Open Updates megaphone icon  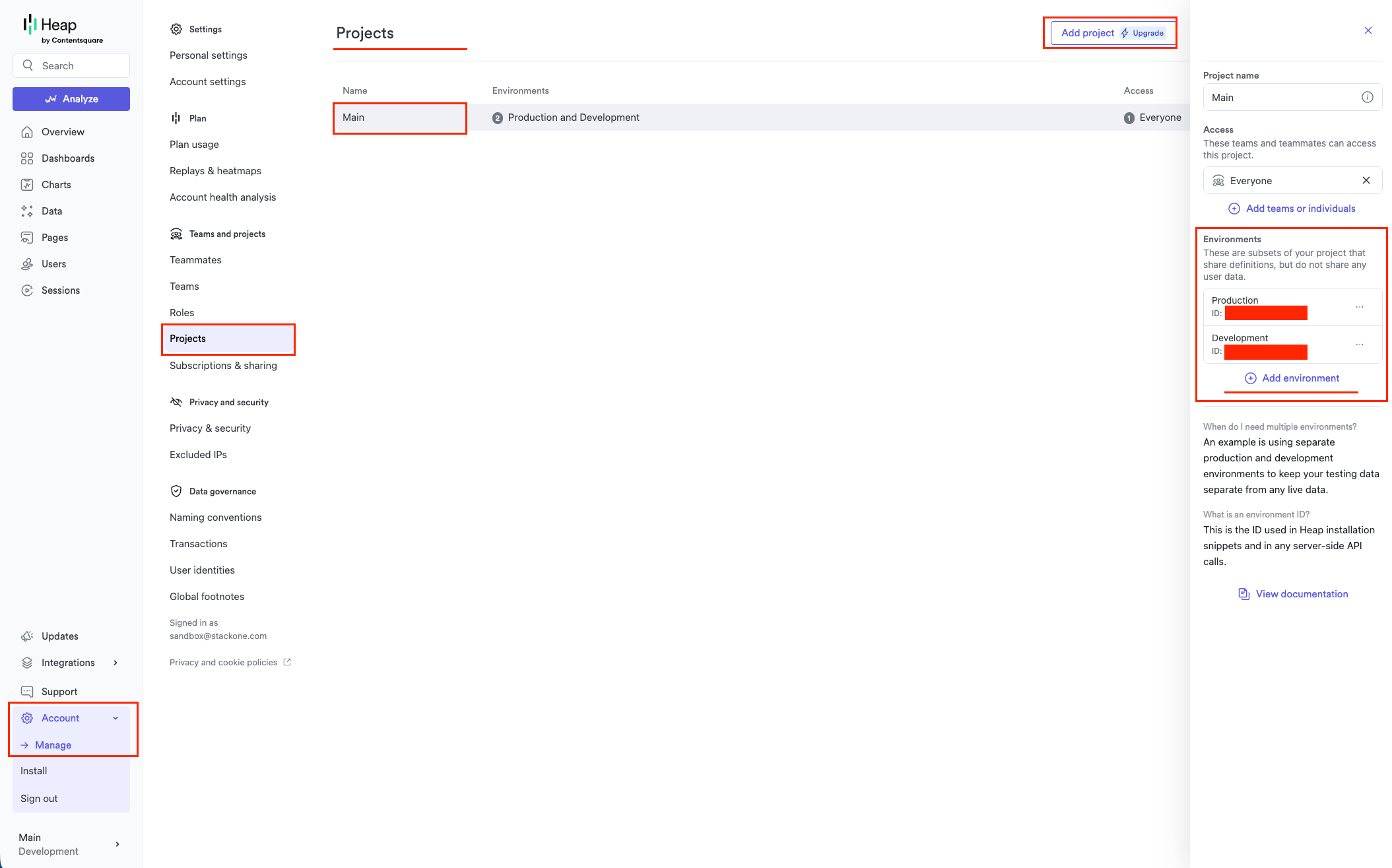[27, 636]
